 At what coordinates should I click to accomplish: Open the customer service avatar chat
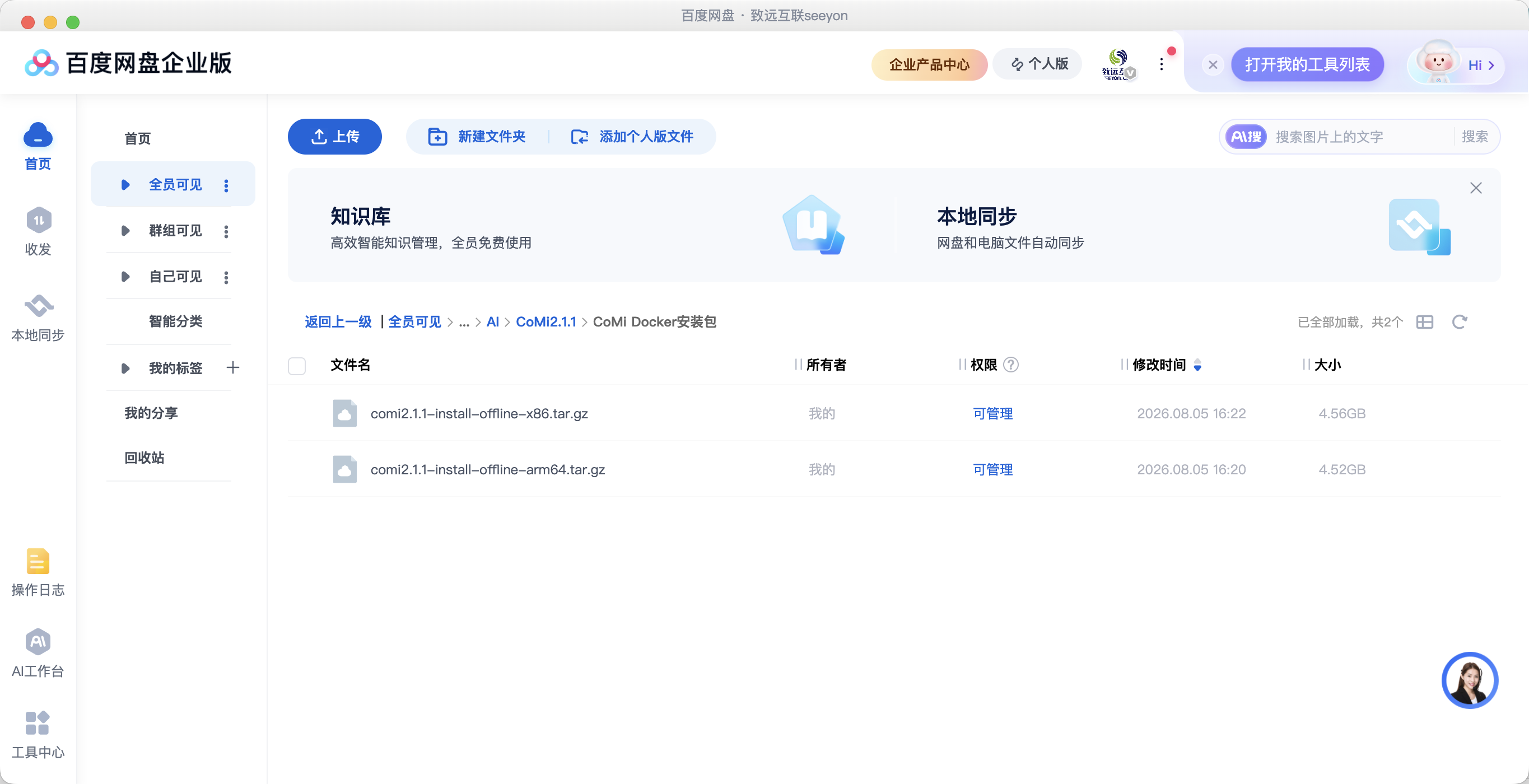[1470, 680]
